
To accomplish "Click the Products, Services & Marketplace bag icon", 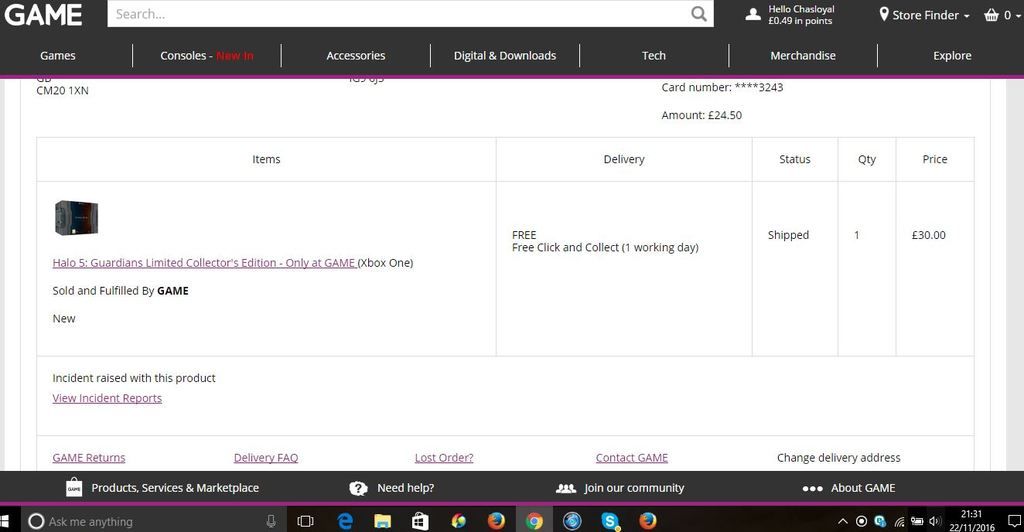I will (74, 488).
